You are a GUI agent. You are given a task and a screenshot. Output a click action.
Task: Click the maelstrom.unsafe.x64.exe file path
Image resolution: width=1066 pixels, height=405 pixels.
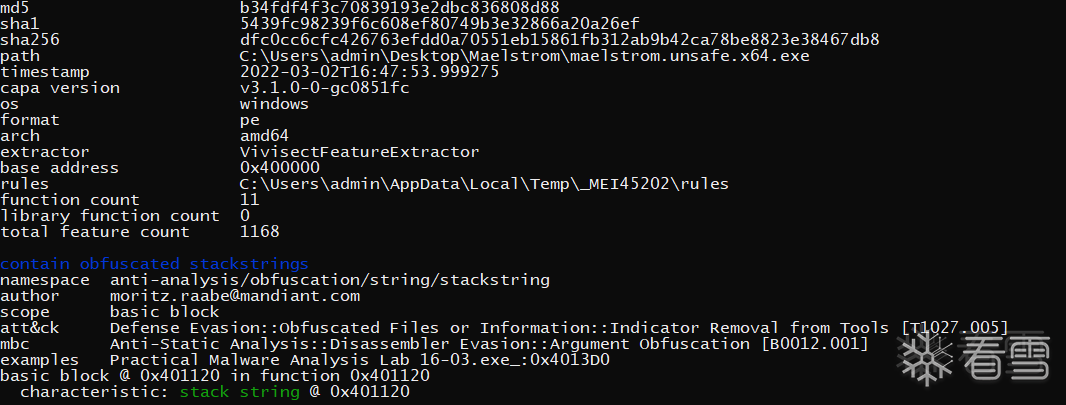525,56
